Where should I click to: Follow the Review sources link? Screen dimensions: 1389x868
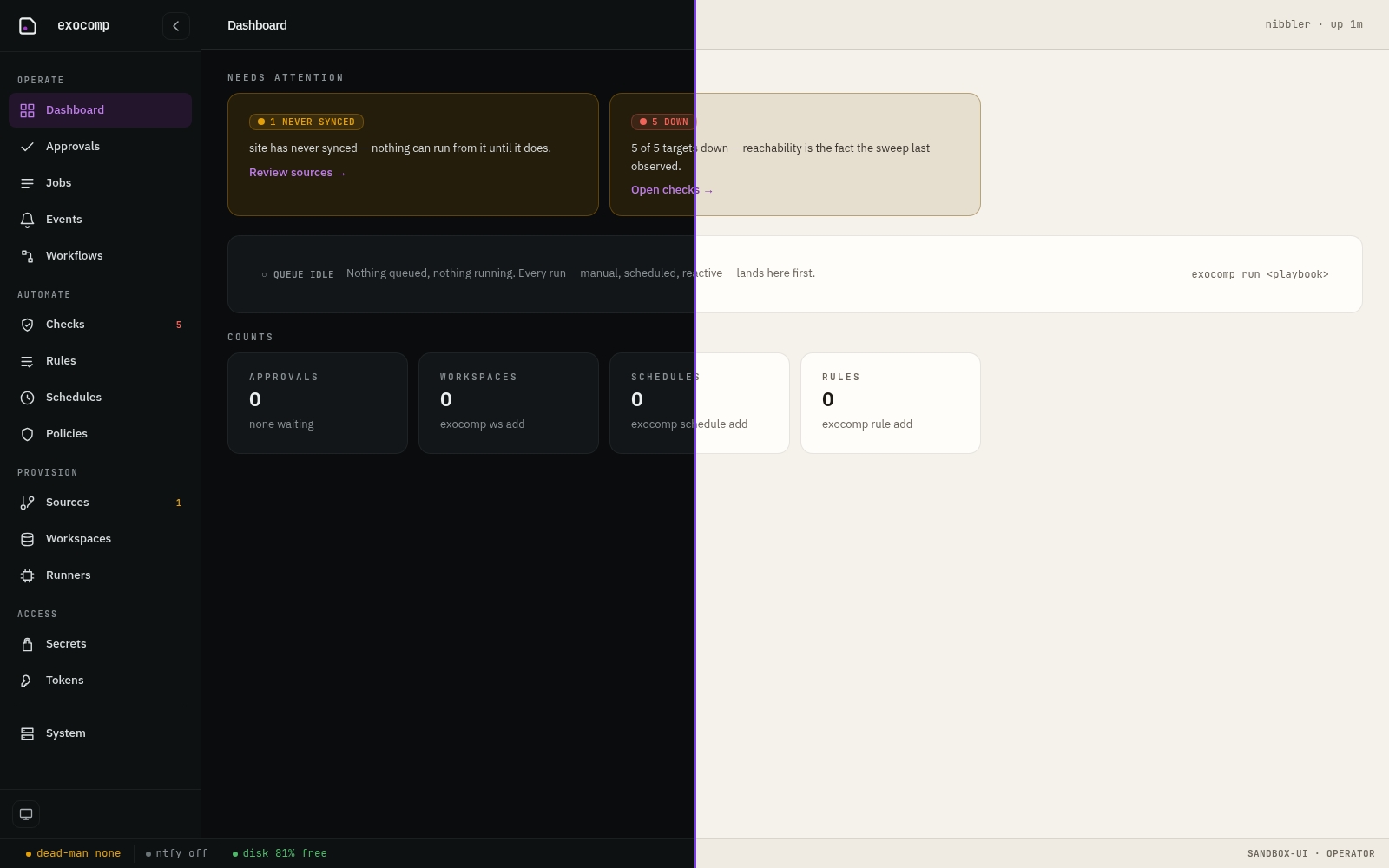pyautogui.click(x=298, y=173)
